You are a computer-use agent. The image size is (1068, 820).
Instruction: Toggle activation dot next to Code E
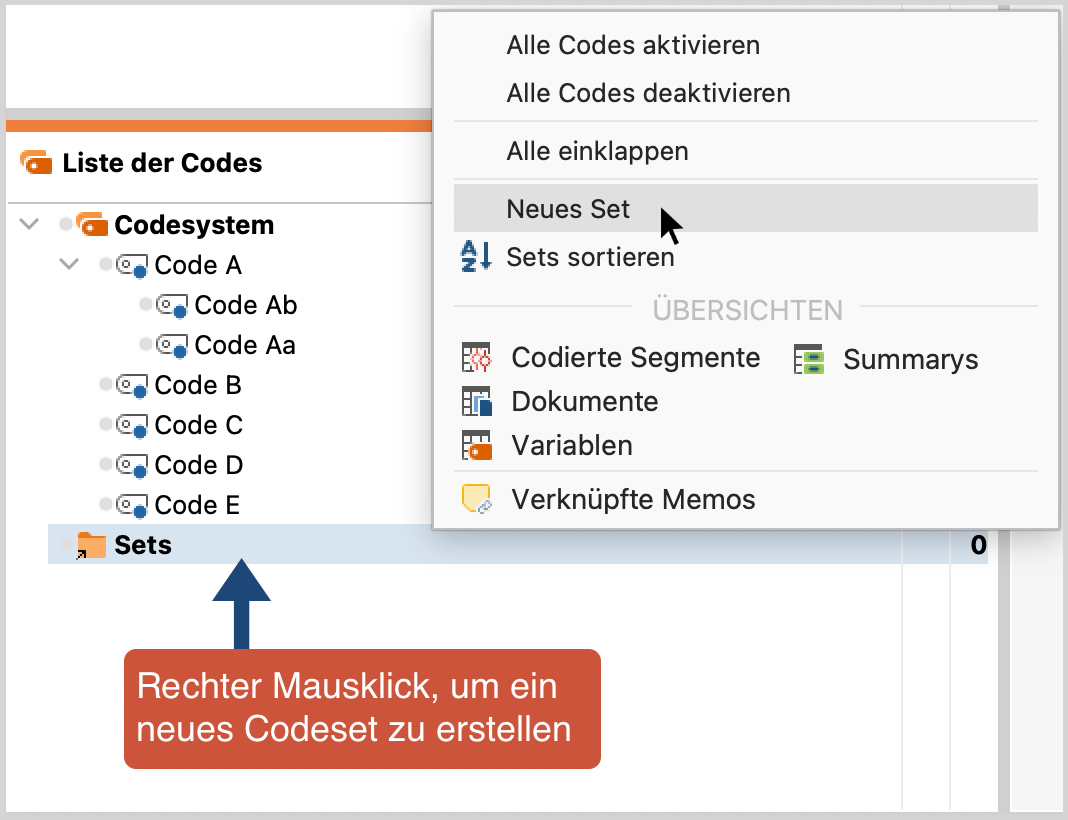click(x=106, y=504)
